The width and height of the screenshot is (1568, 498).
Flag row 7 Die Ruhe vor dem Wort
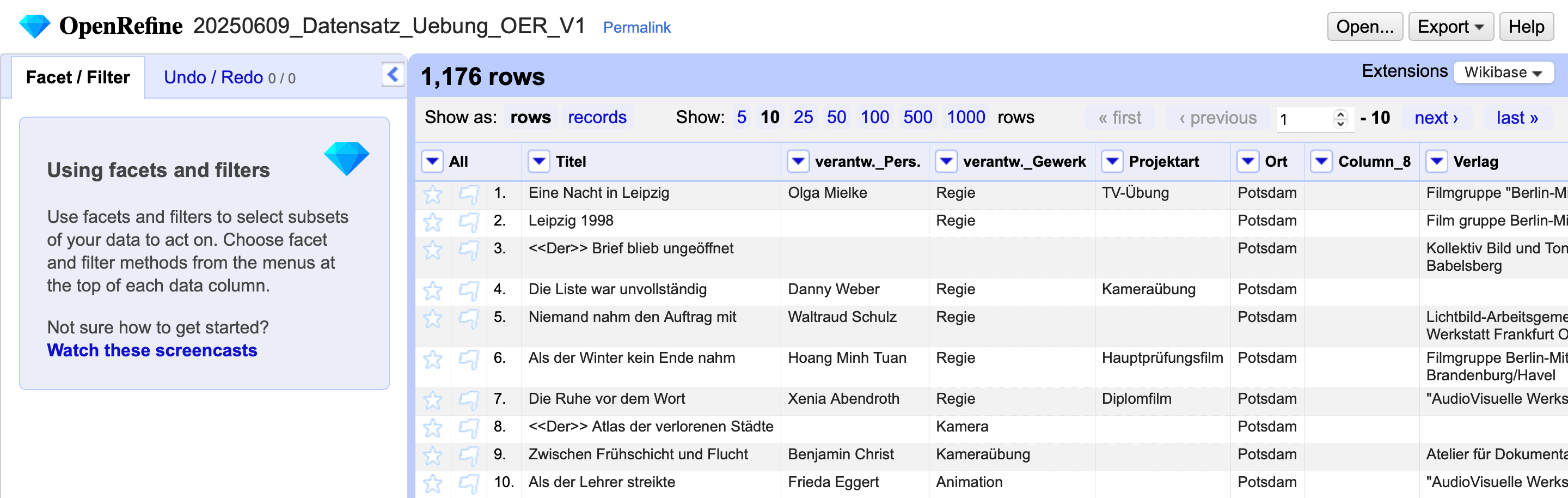click(x=469, y=400)
